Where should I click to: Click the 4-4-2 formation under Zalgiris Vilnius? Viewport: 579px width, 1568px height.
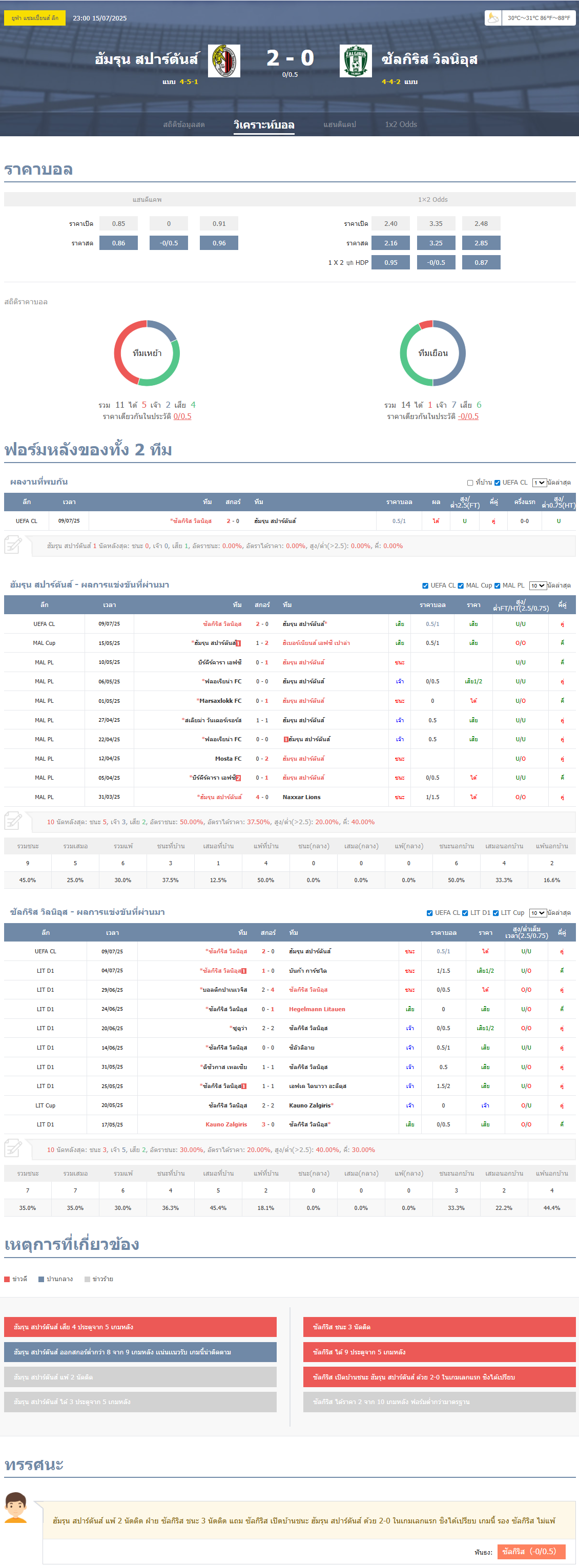(x=391, y=81)
